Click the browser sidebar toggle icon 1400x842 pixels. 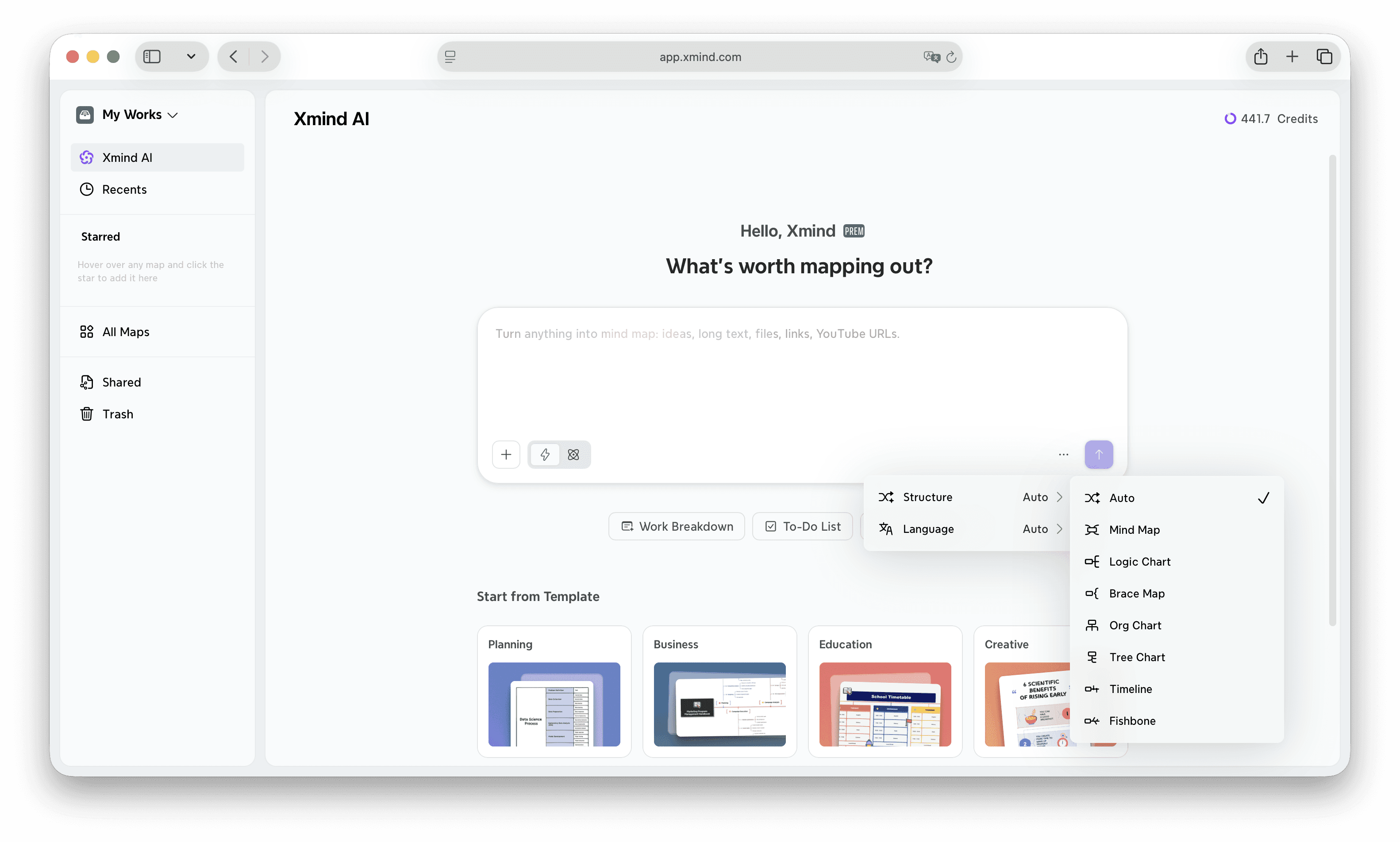coord(152,57)
